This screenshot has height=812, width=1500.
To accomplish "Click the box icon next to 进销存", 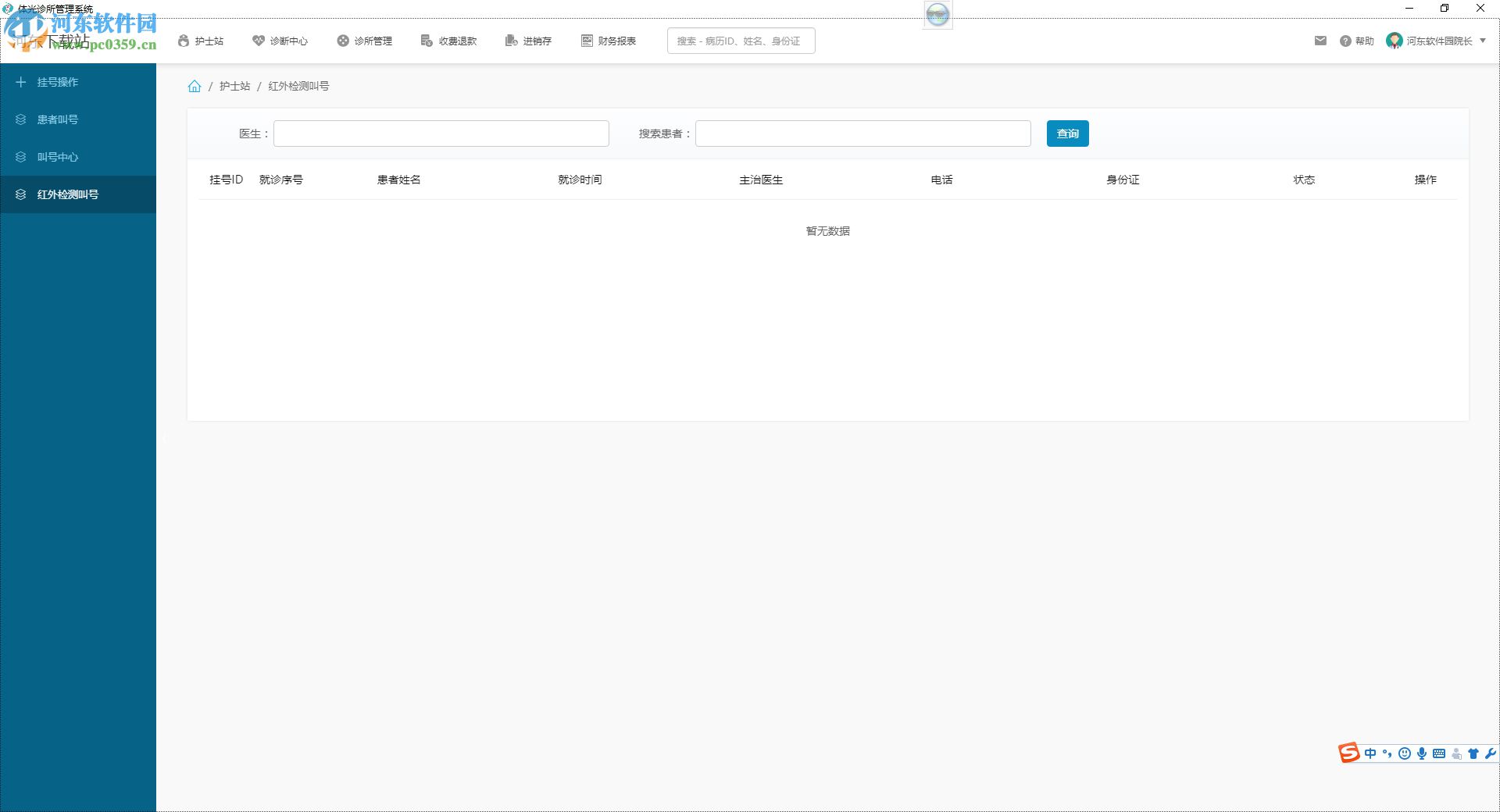I will (511, 41).
